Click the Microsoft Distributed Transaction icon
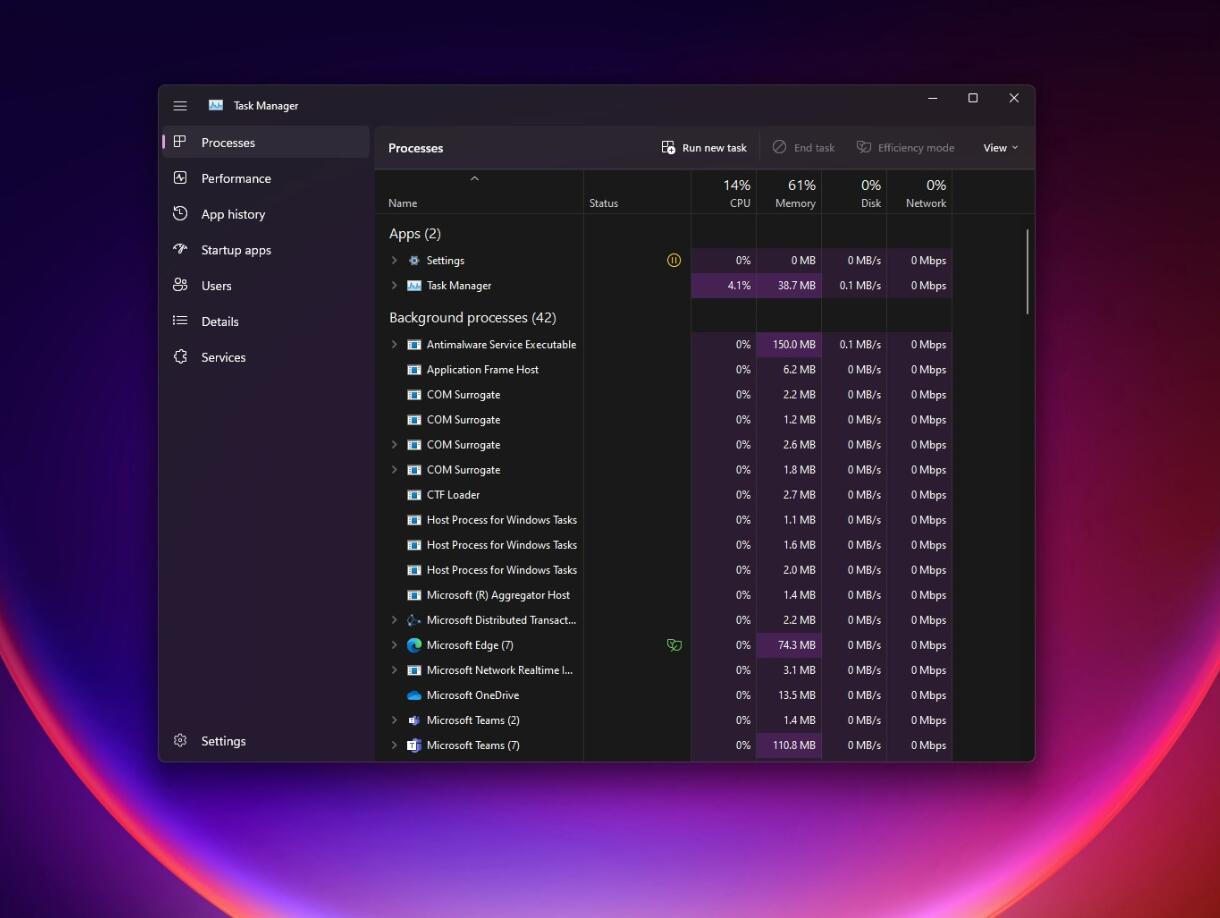This screenshot has height=918, width=1220. click(414, 620)
